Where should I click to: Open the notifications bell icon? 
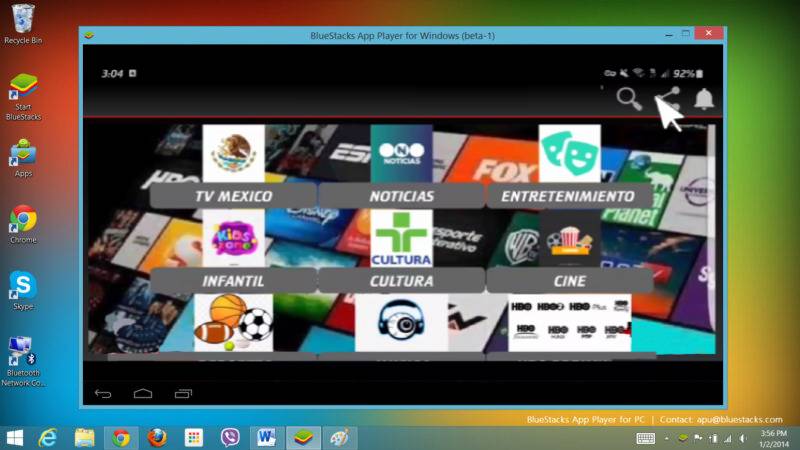click(704, 98)
